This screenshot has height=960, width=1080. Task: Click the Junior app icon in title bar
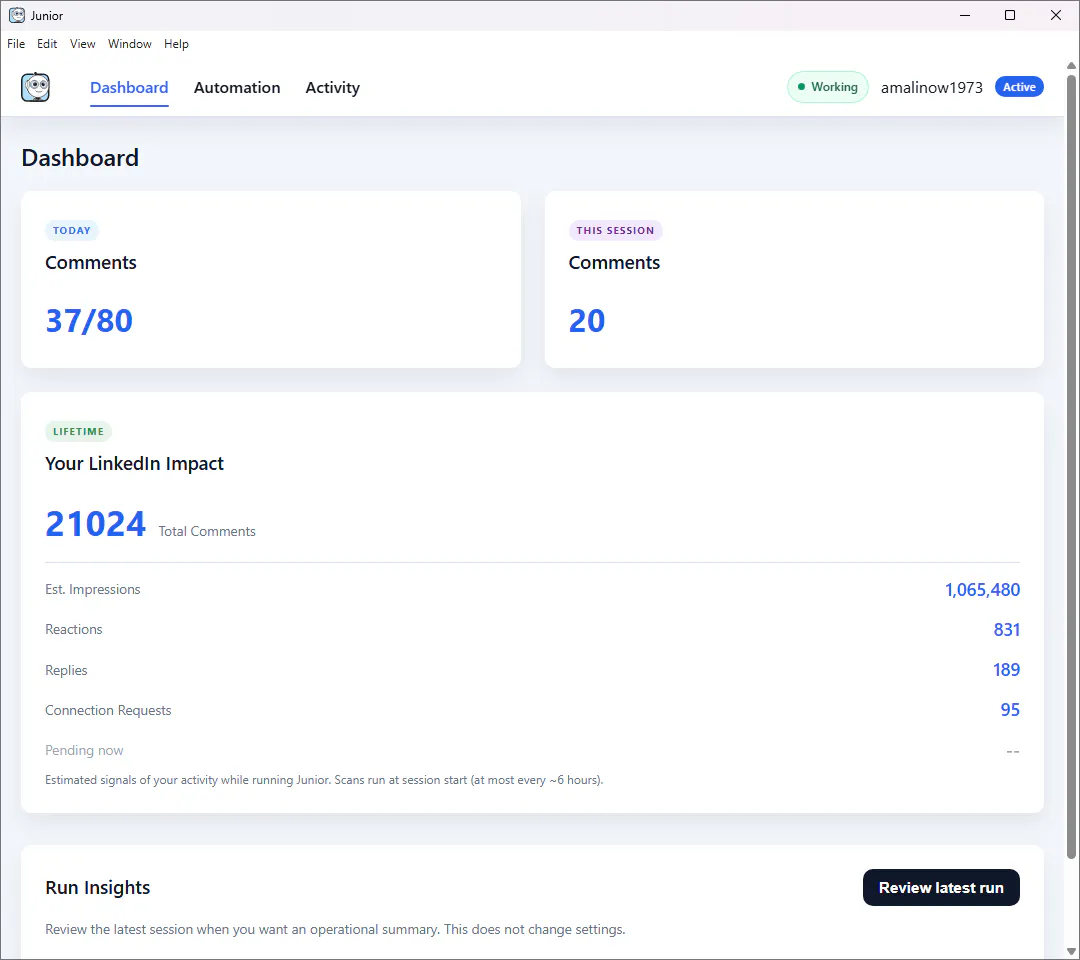(x=17, y=15)
